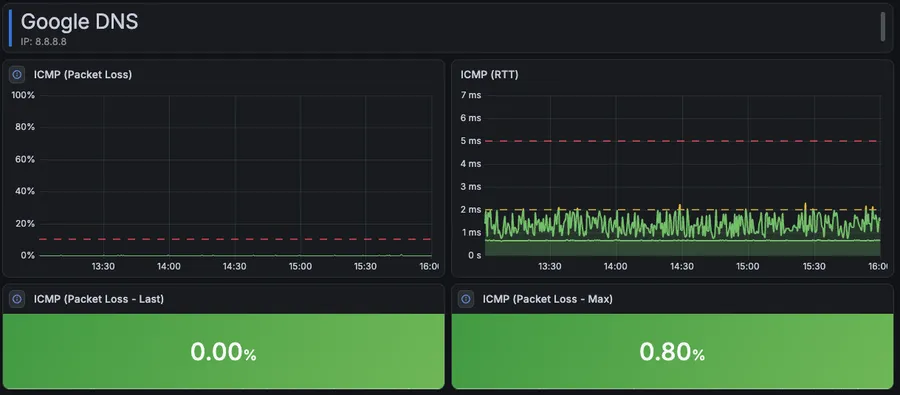The height and width of the screenshot is (395, 900).
Task: Click red dashed threshold line in Packet Loss chart
Action: click(x=234, y=239)
